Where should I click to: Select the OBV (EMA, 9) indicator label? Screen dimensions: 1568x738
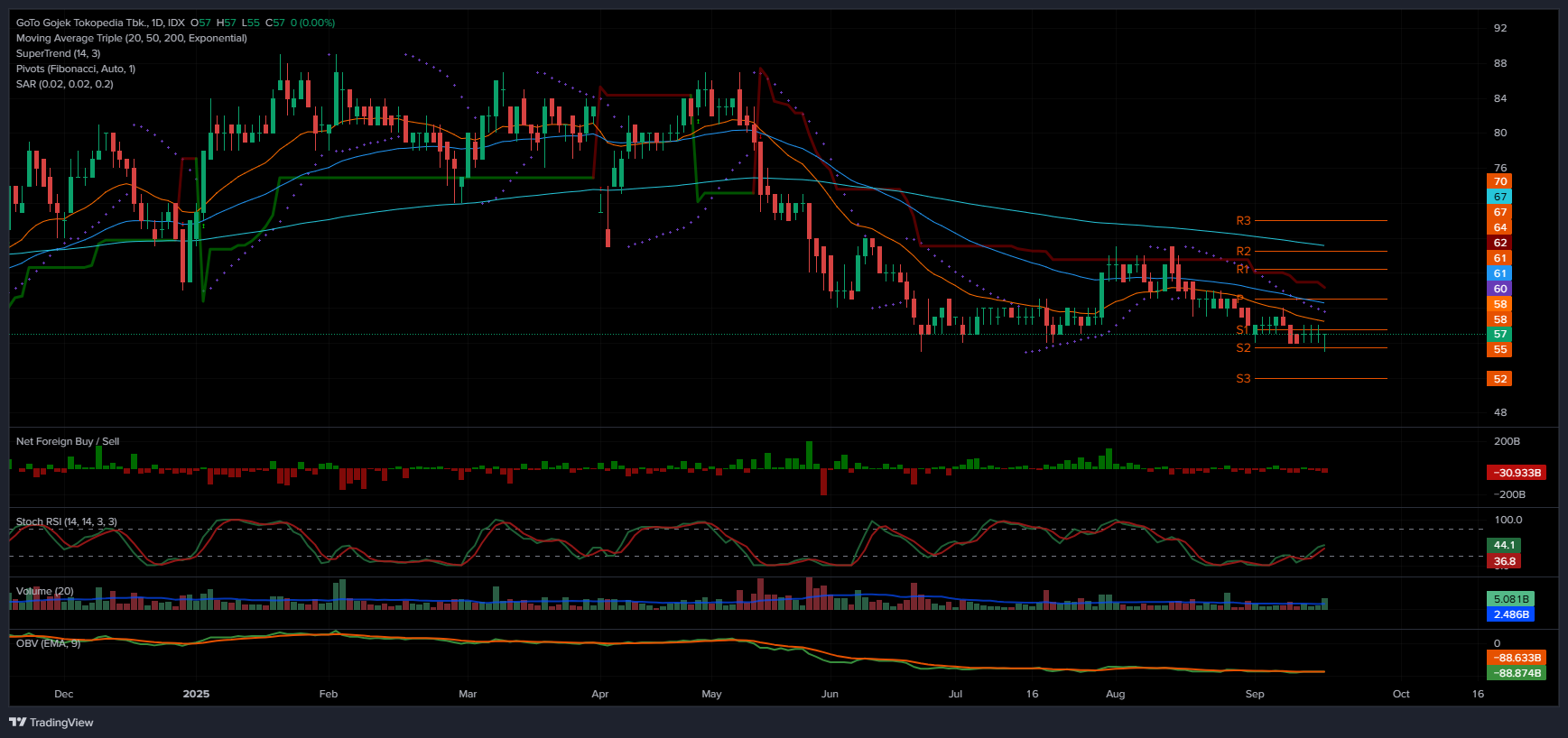(x=49, y=643)
